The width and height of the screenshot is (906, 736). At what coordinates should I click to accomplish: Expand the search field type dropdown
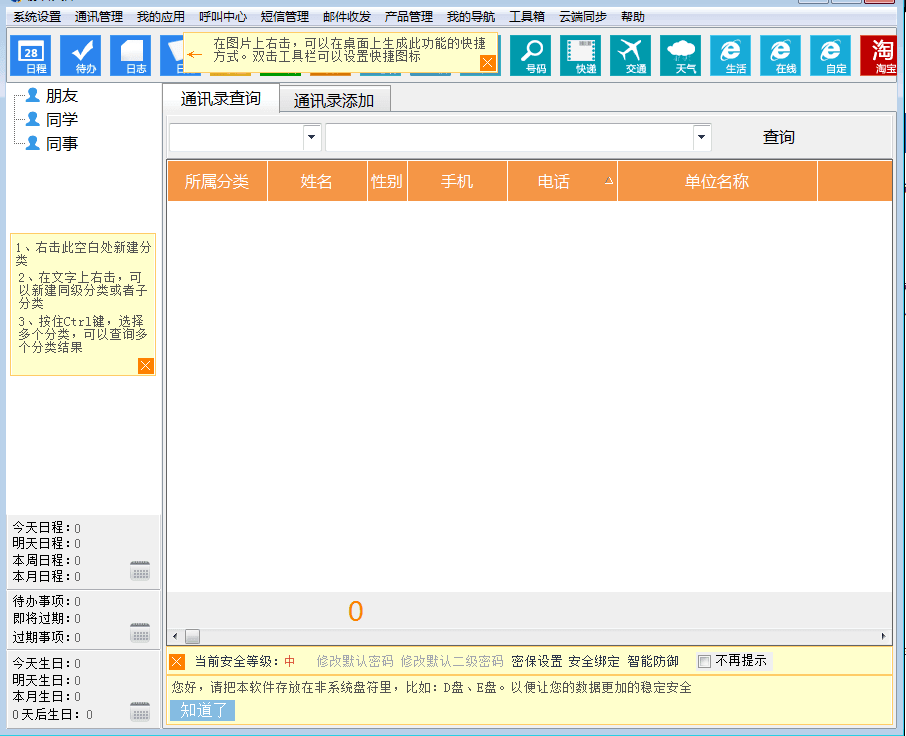[x=311, y=137]
